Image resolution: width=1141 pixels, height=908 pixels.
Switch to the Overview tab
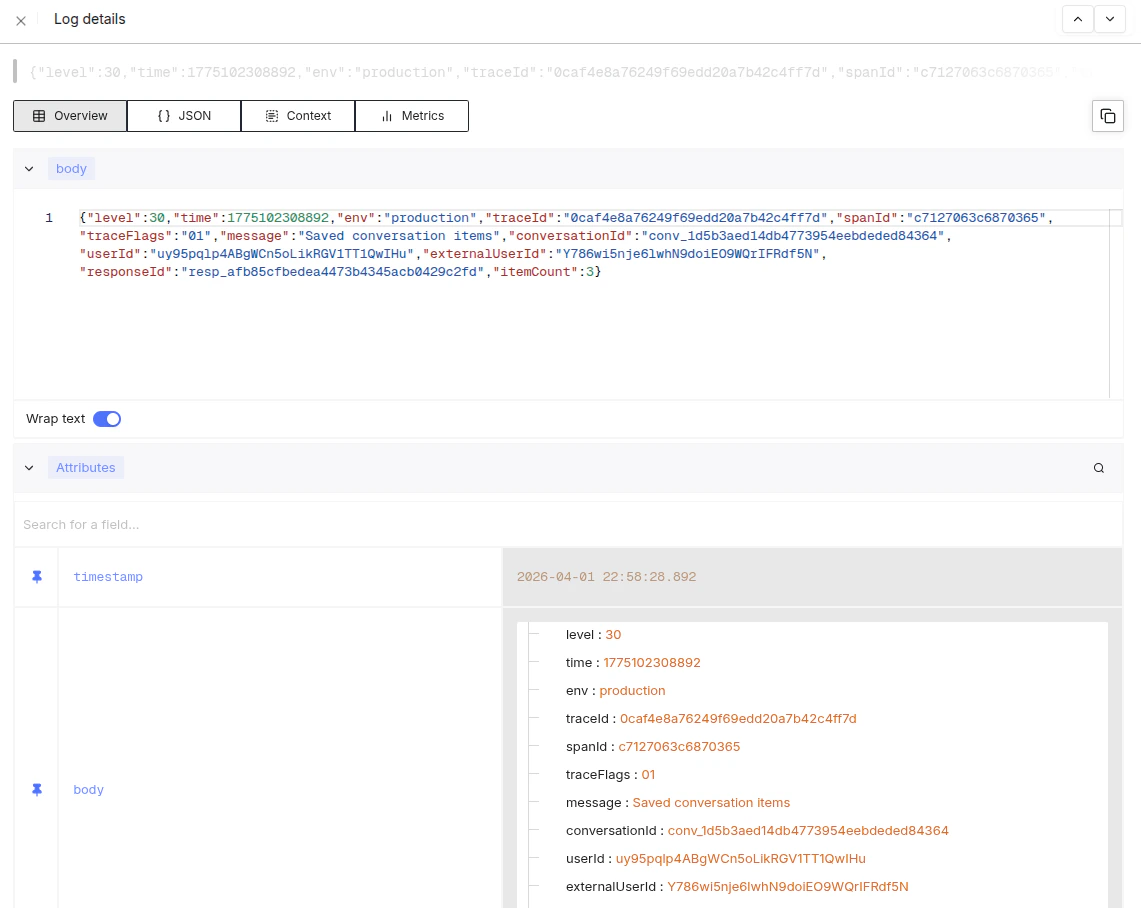(x=70, y=116)
